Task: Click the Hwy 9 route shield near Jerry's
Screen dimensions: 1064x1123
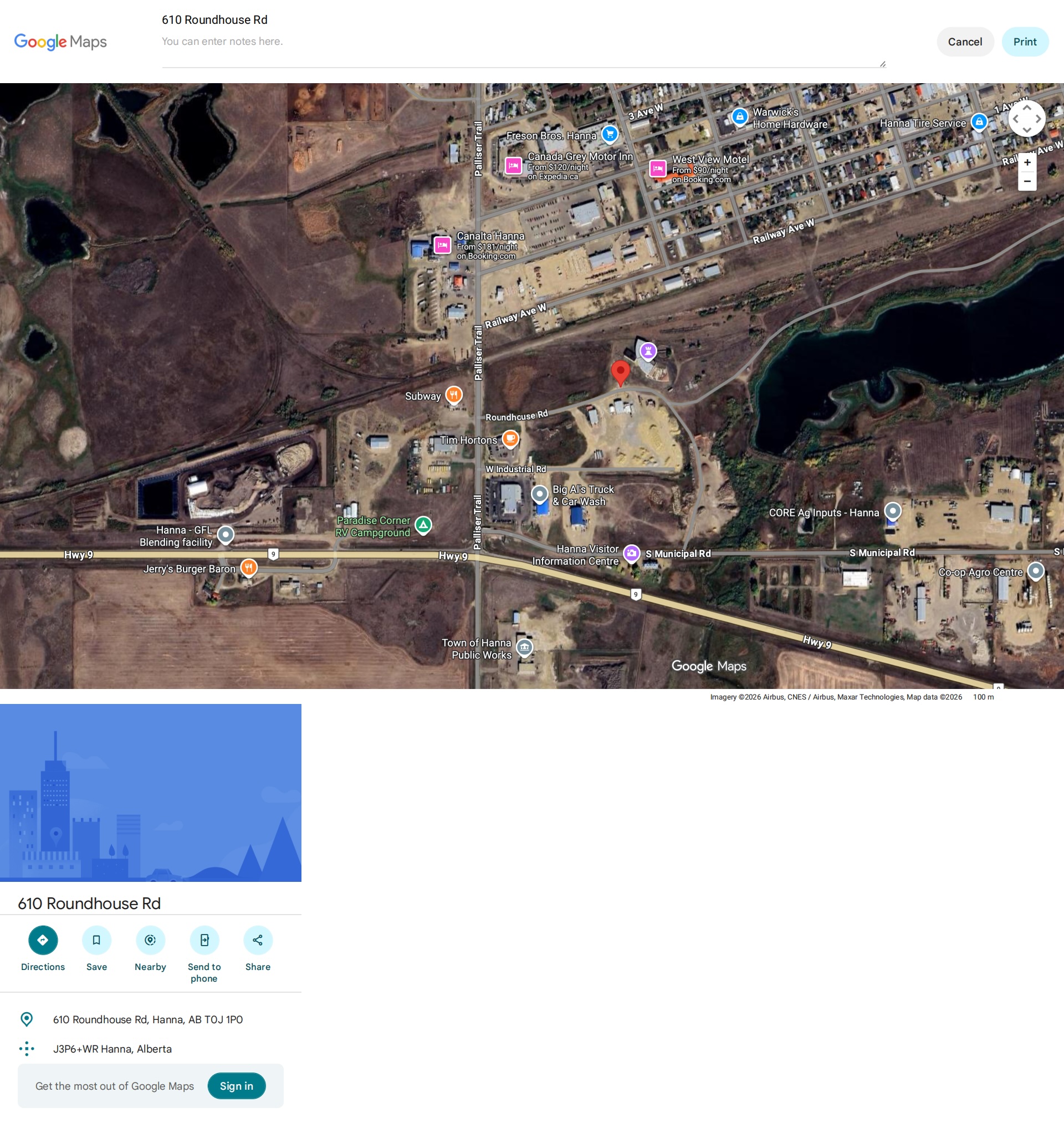Action: [273, 554]
